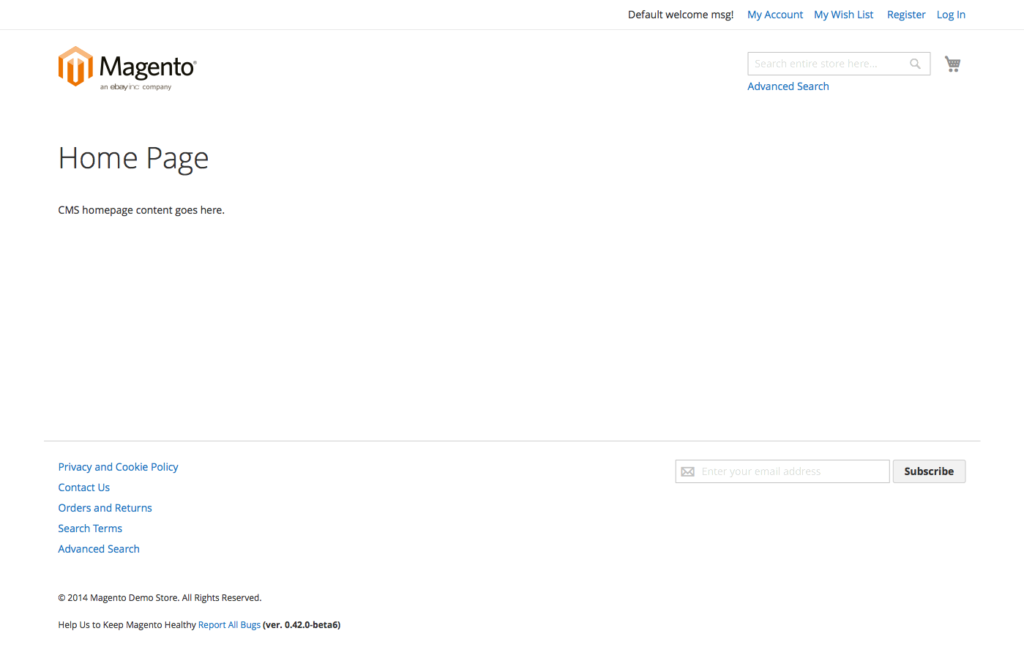Image resolution: width=1024 pixels, height=650 pixels.
Task: Open Orders and Returns
Action: pyautogui.click(x=104, y=507)
